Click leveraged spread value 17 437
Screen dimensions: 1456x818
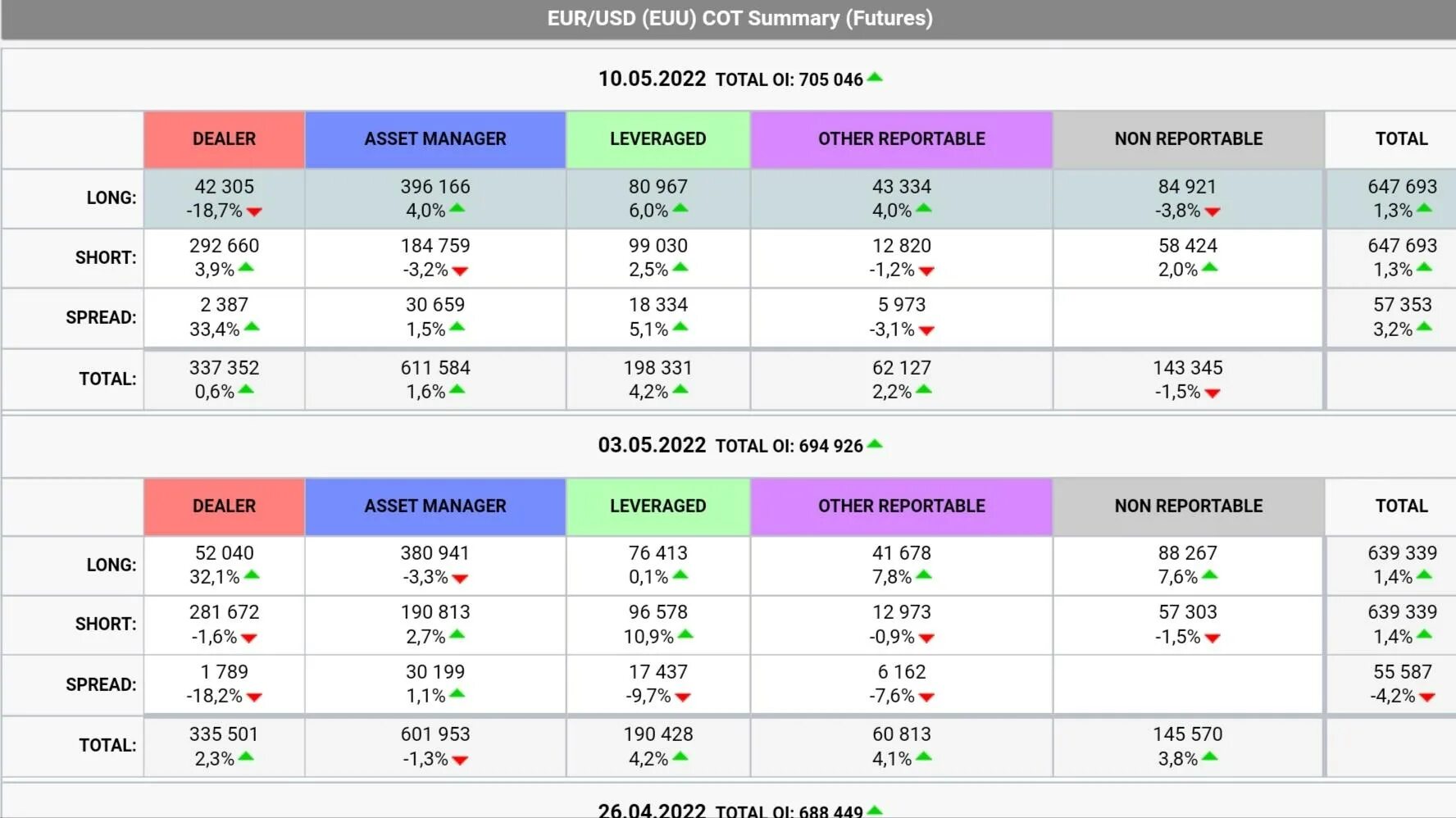[x=658, y=672]
